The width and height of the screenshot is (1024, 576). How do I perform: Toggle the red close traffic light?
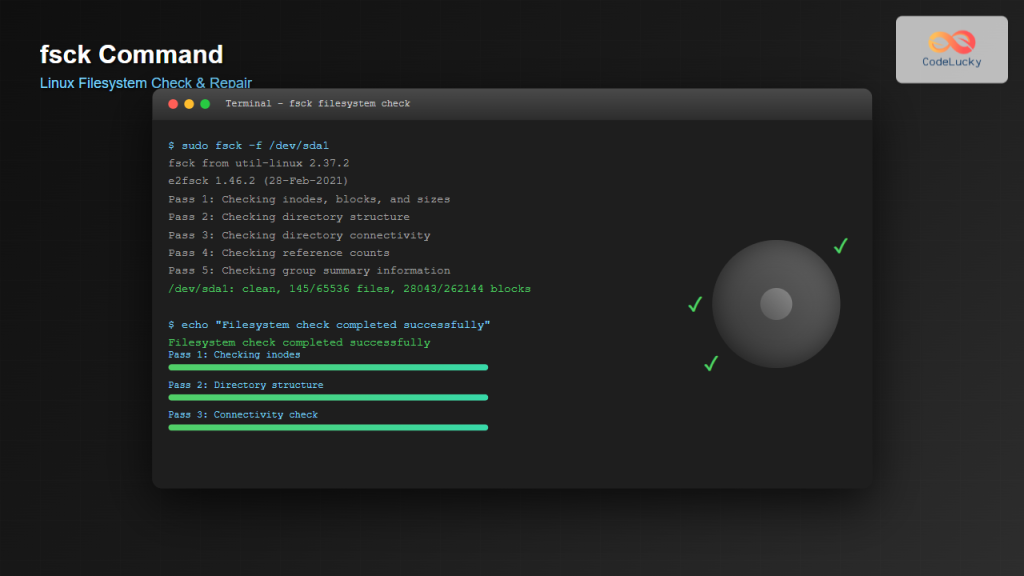pos(173,103)
